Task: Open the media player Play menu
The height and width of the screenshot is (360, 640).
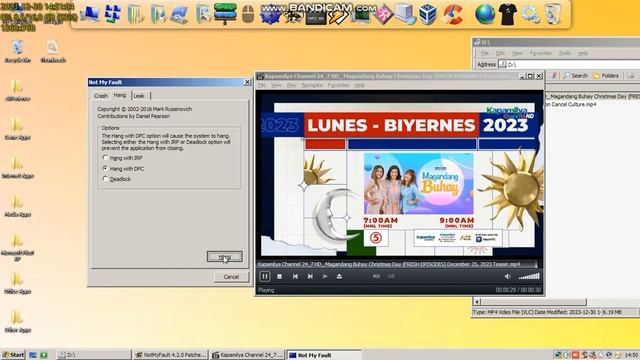Action: [291, 85]
